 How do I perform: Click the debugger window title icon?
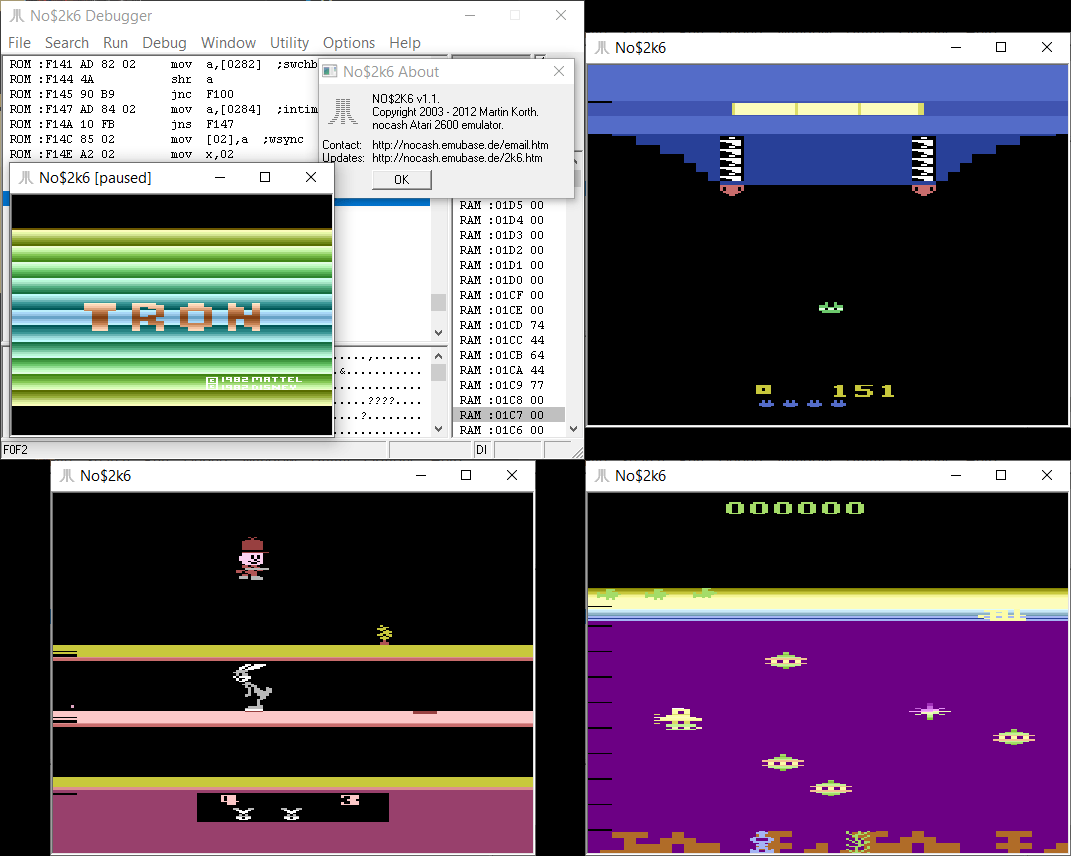16,15
